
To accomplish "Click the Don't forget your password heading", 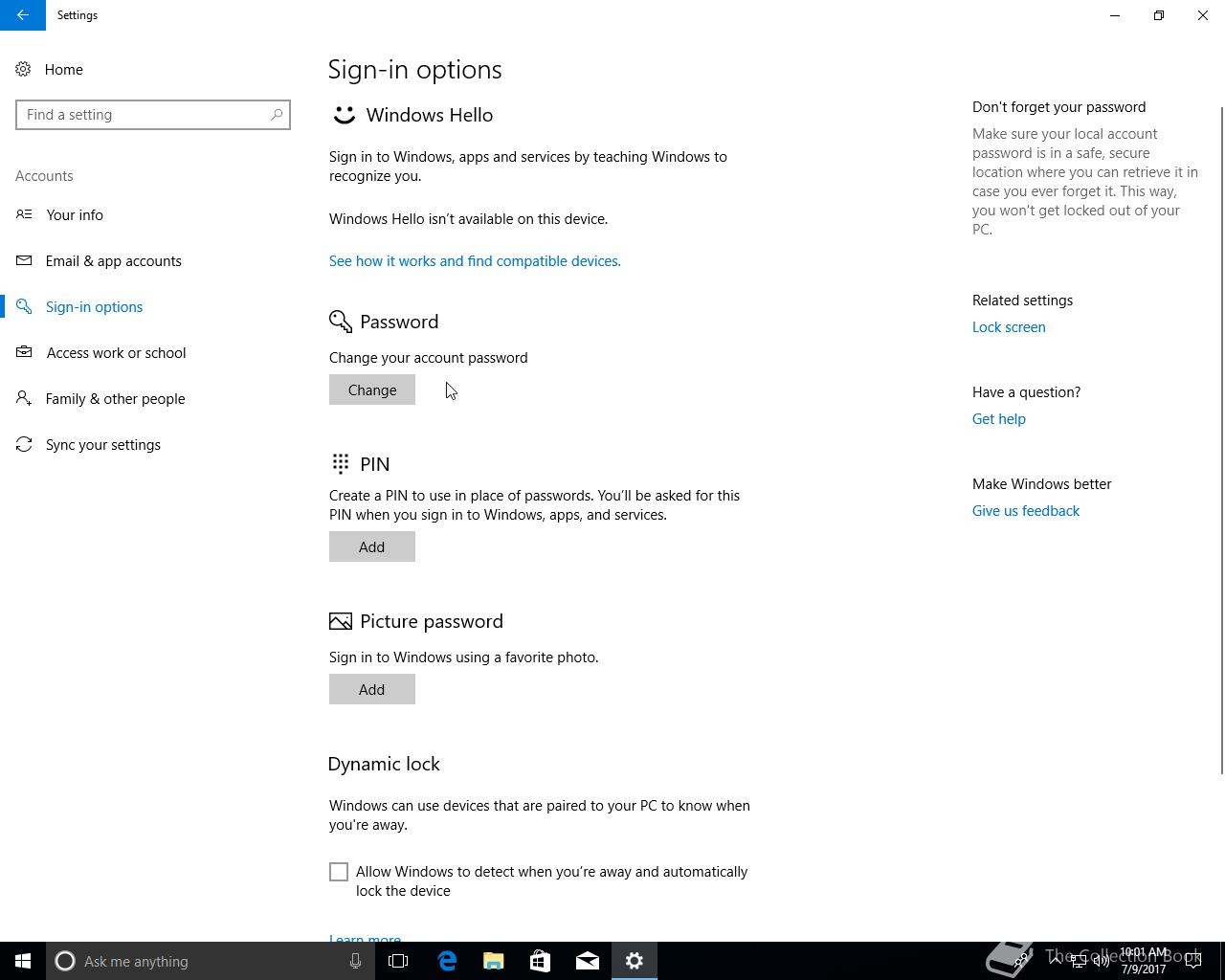I will click(x=1058, y=107).
